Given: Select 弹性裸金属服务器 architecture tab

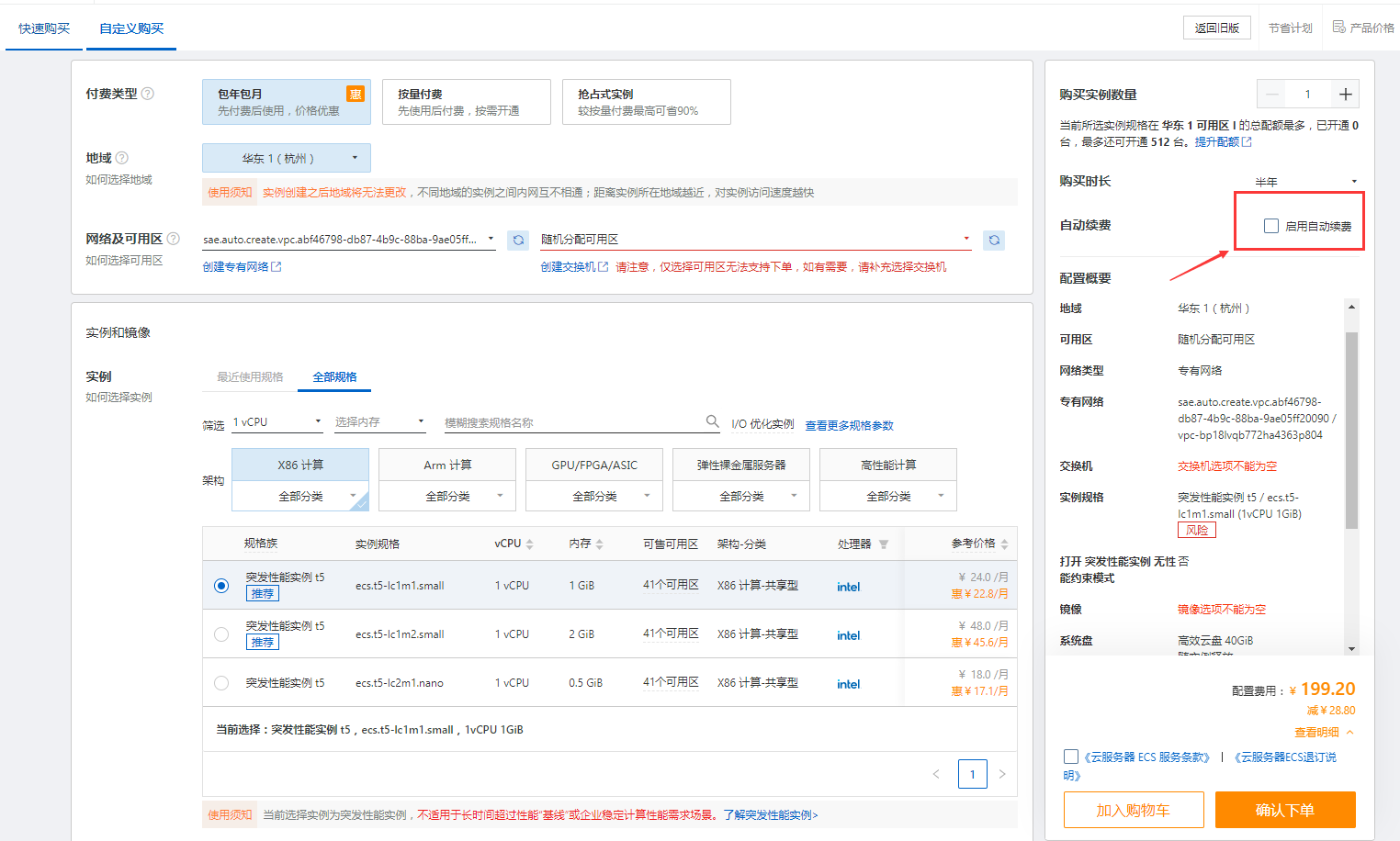Looking at the screenshot, I should [x=741, y=465].
